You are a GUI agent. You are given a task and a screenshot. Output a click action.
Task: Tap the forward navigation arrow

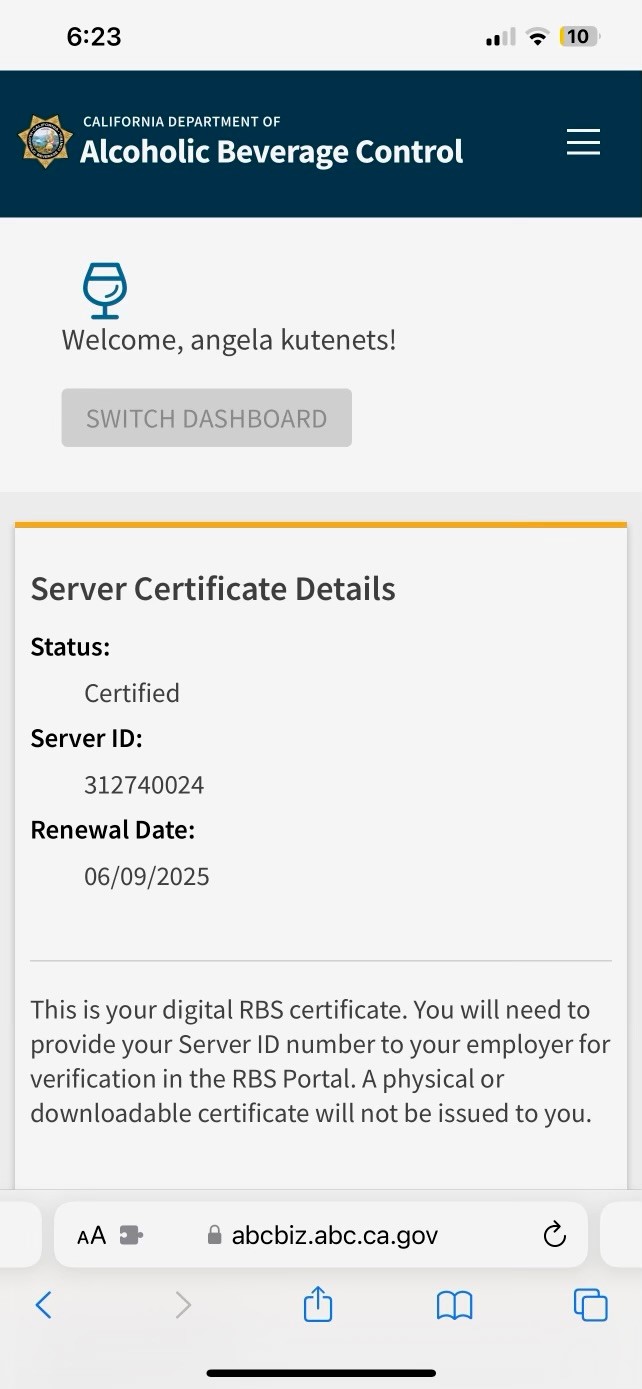(x=183, y=1305)
